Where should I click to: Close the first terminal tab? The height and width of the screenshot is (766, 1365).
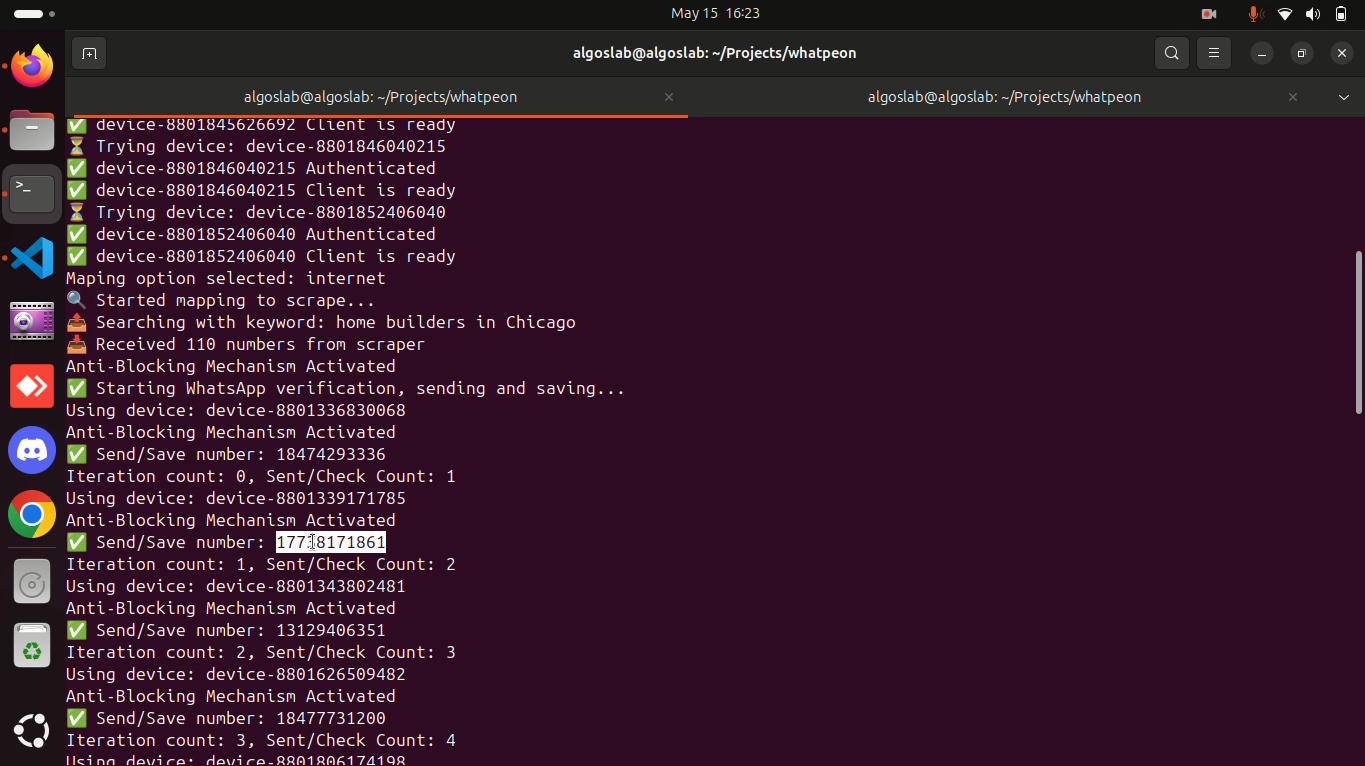pyautogui.click(x=669, y=97)
